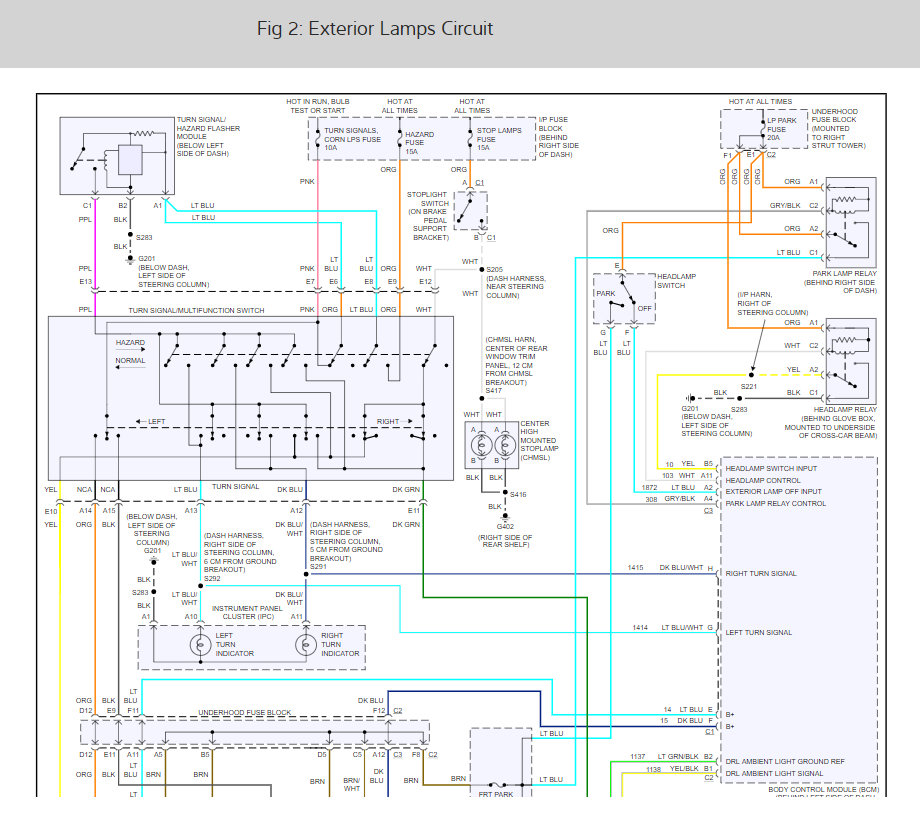Click 'HOT IN RUN, BULB TEST OR START'
920x829 pixels.
click(x=317, y=106)
